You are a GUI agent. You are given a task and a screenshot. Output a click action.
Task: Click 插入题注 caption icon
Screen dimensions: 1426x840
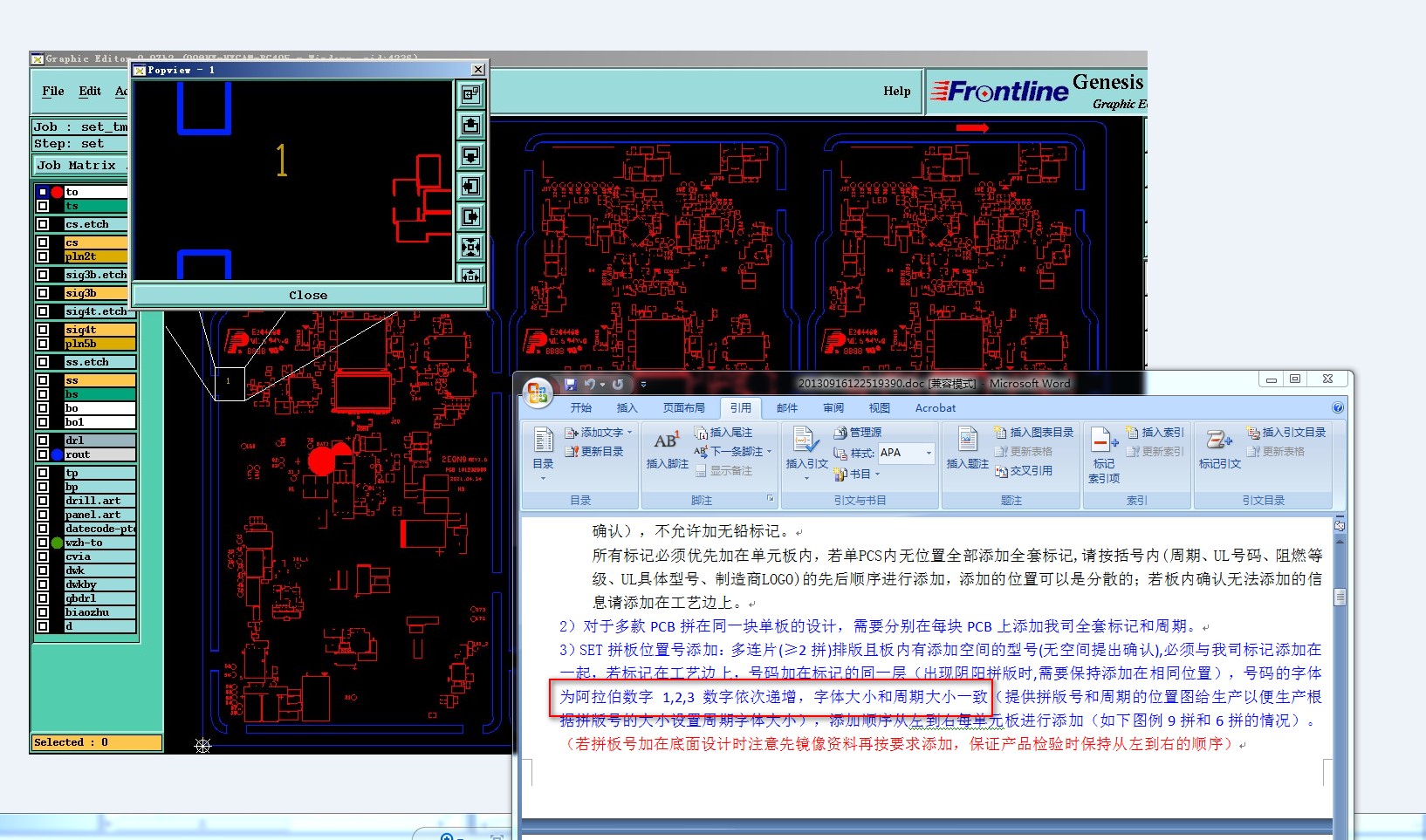pos(967,440)
